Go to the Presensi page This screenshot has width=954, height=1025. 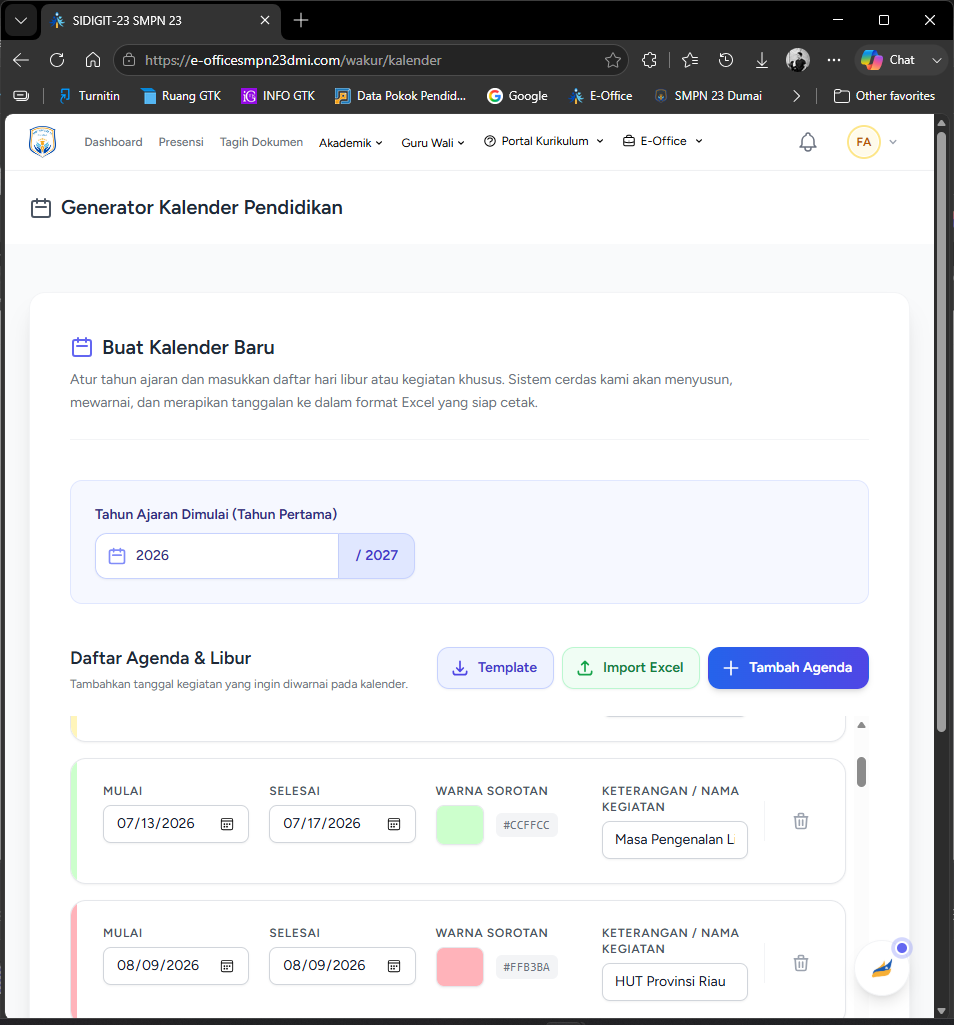(x=181, y=142)
